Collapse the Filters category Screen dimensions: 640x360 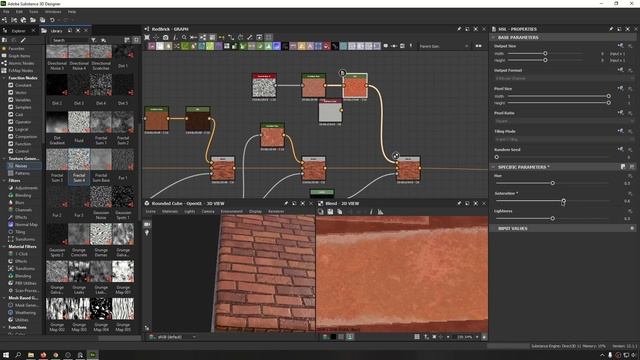[4, 180]
